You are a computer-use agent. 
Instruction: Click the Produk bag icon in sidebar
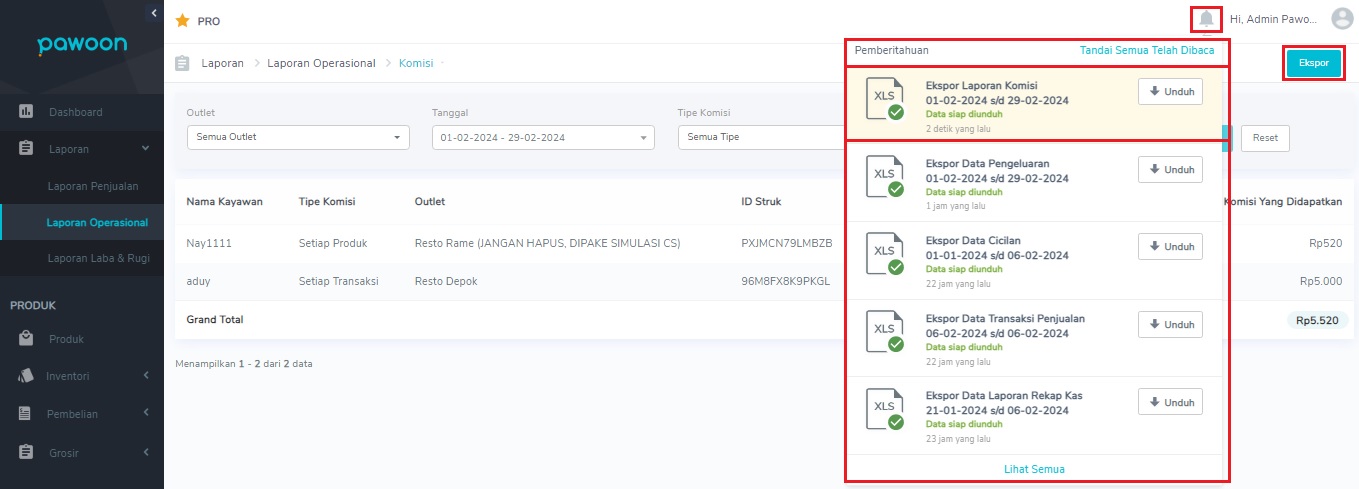27,338
